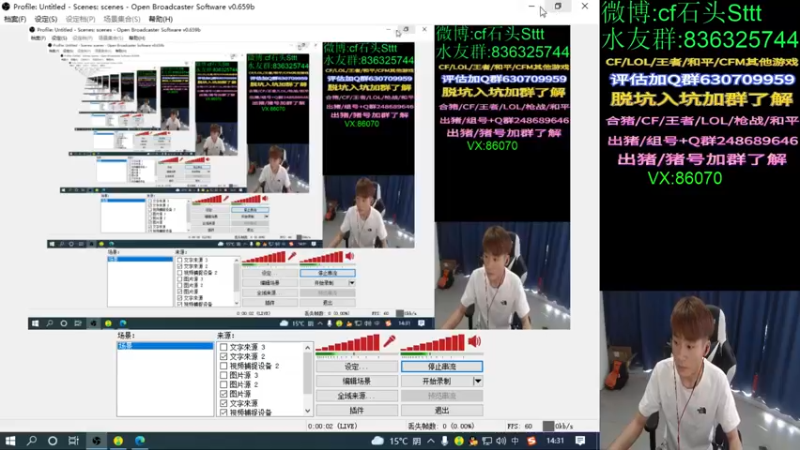Enable the 视频捕捉设备 2 source checkbox
This screenshot has height=450, width=800.
coord(223,366)
